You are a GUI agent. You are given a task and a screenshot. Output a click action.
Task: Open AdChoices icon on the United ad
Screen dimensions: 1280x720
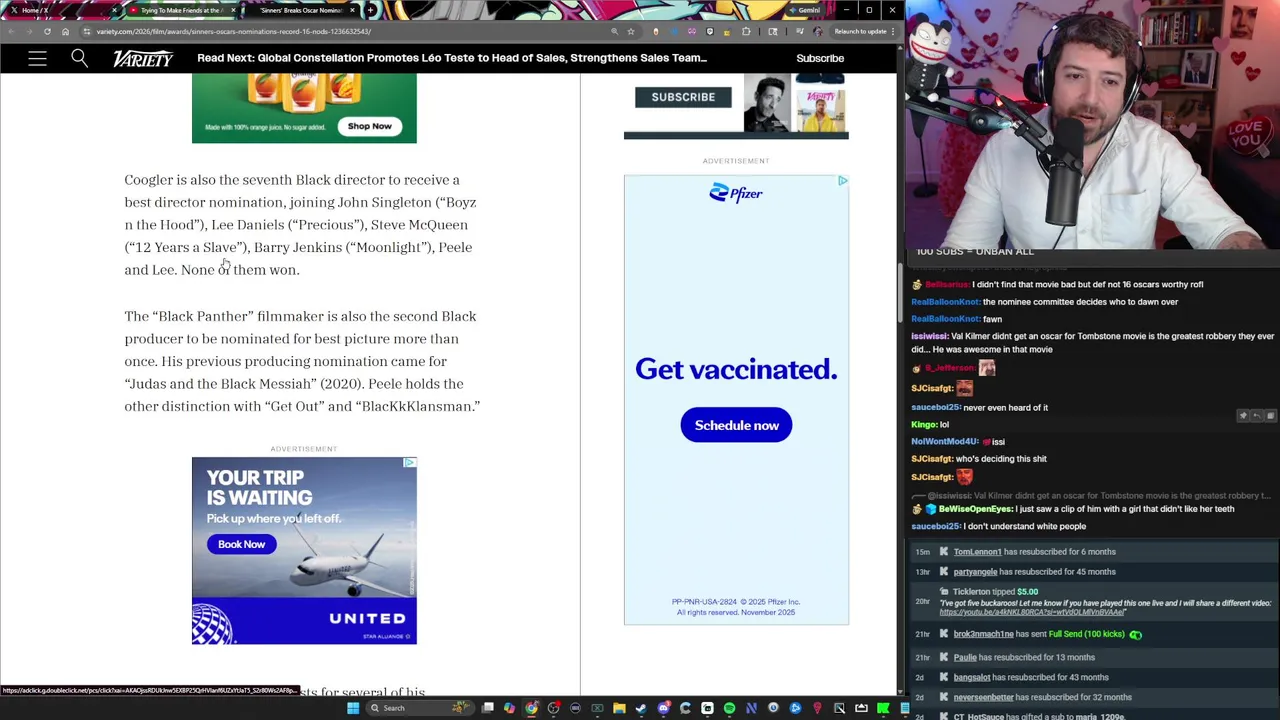[x=409, y=463]
